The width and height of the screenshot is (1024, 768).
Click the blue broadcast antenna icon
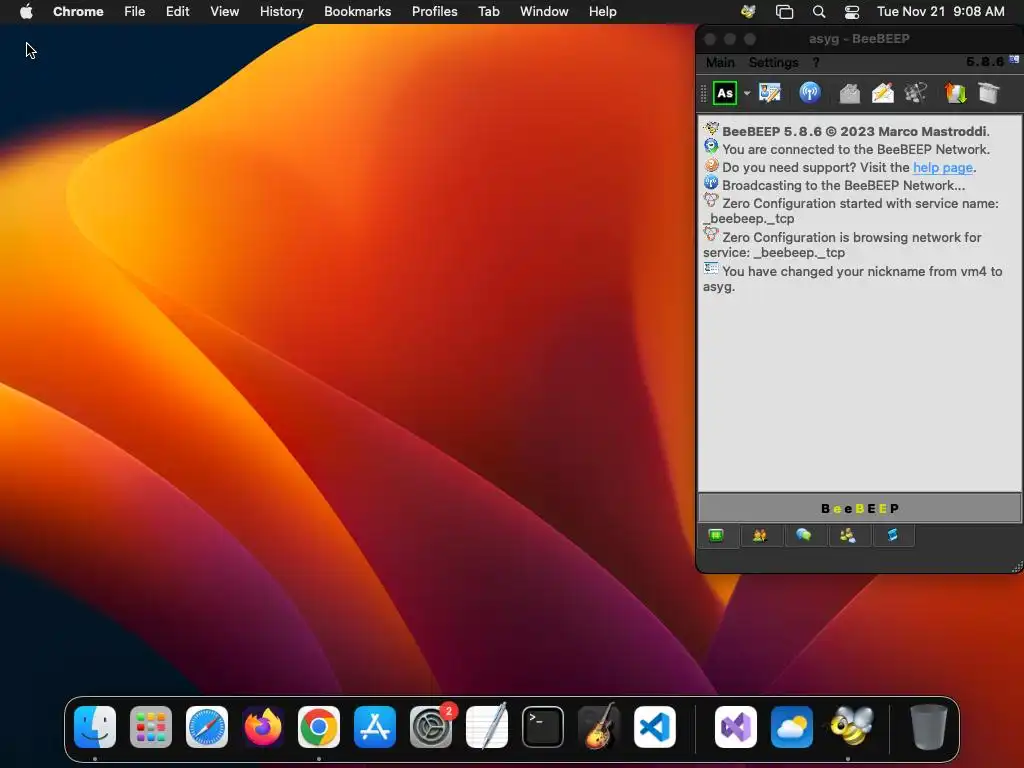click(x=810, y=93)
